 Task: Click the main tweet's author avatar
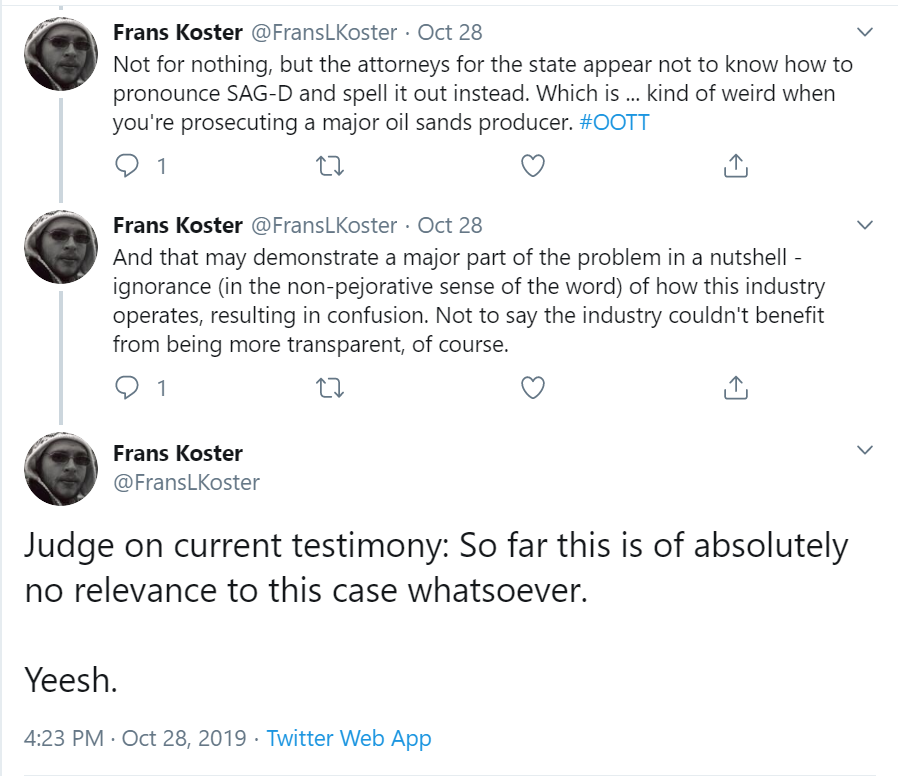pyautogui.click(x=60, y=468)
